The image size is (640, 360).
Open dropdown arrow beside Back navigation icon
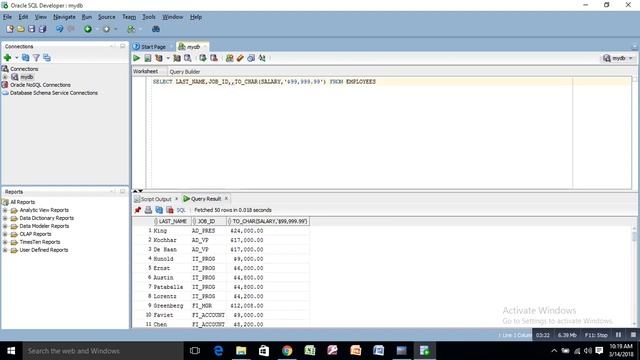97,29
